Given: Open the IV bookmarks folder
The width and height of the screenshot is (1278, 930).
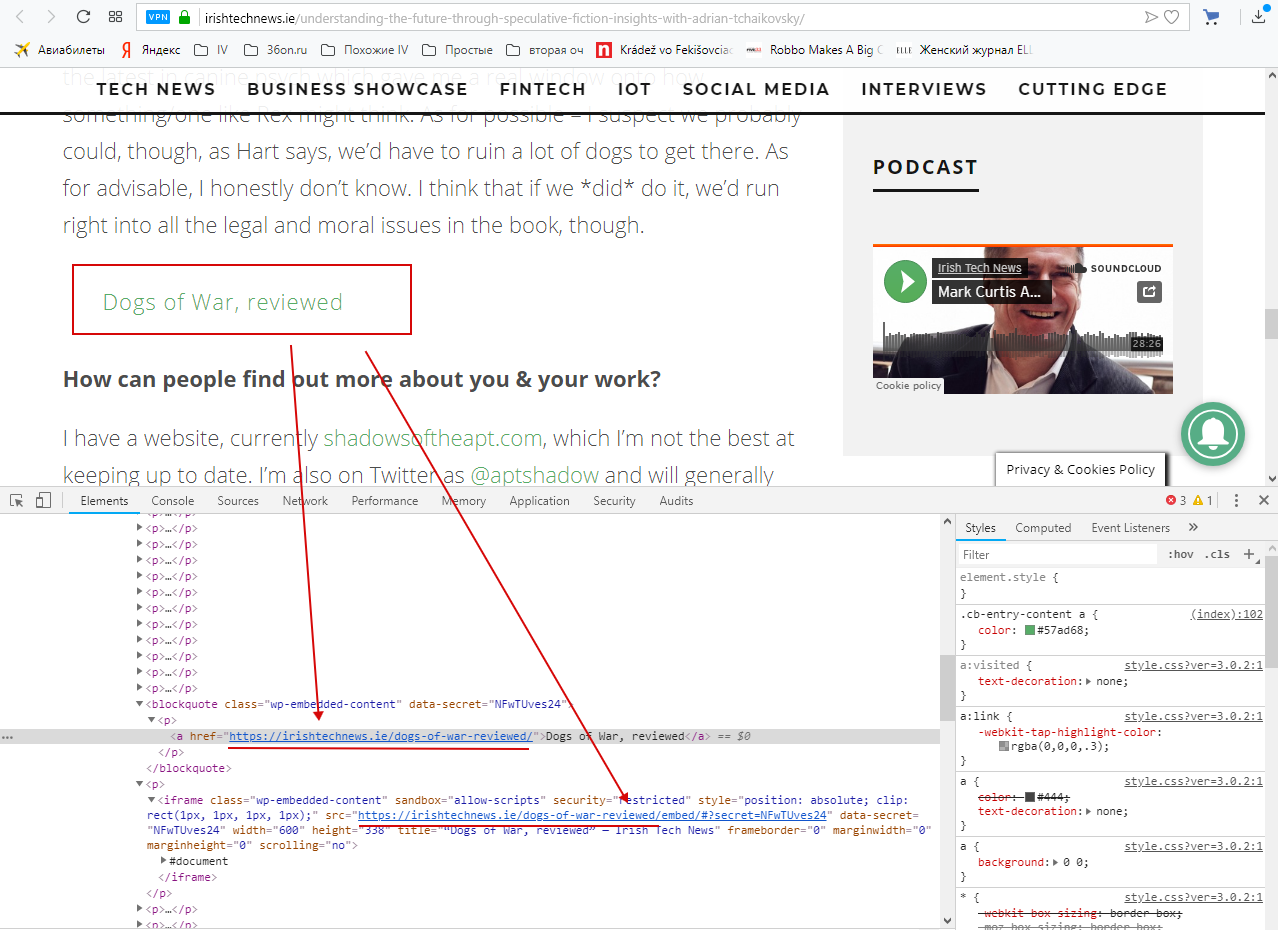Looking at the screenshot, I should coord(211,49).
